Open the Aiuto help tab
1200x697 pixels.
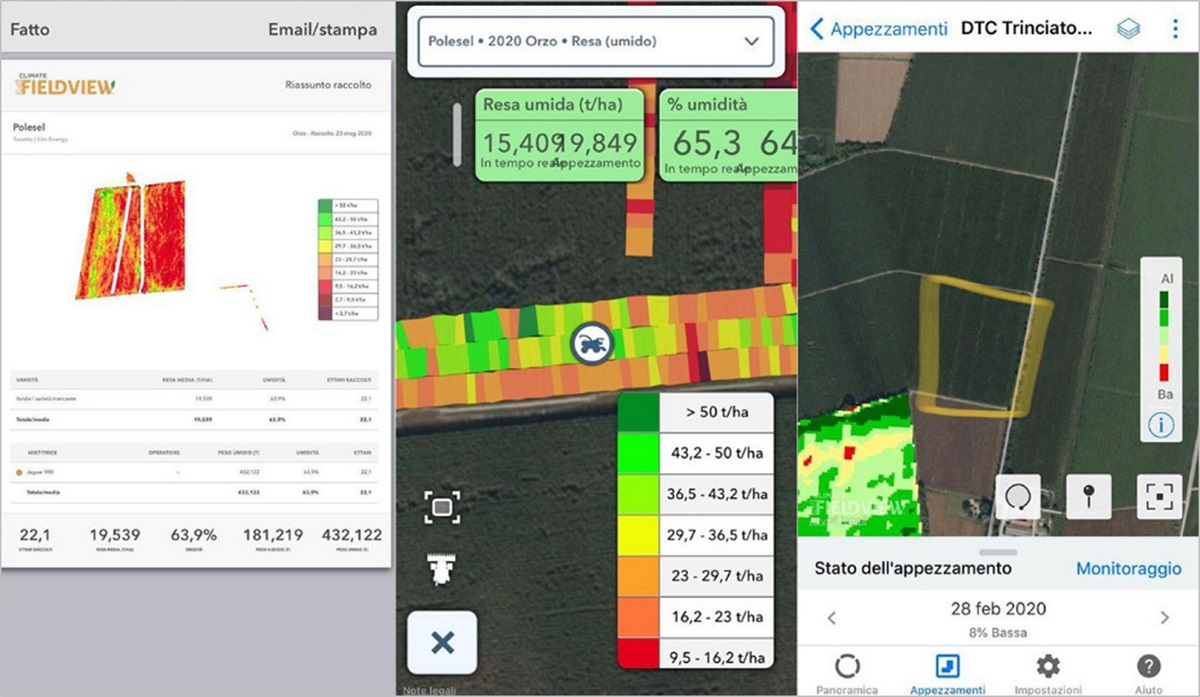1149,673
